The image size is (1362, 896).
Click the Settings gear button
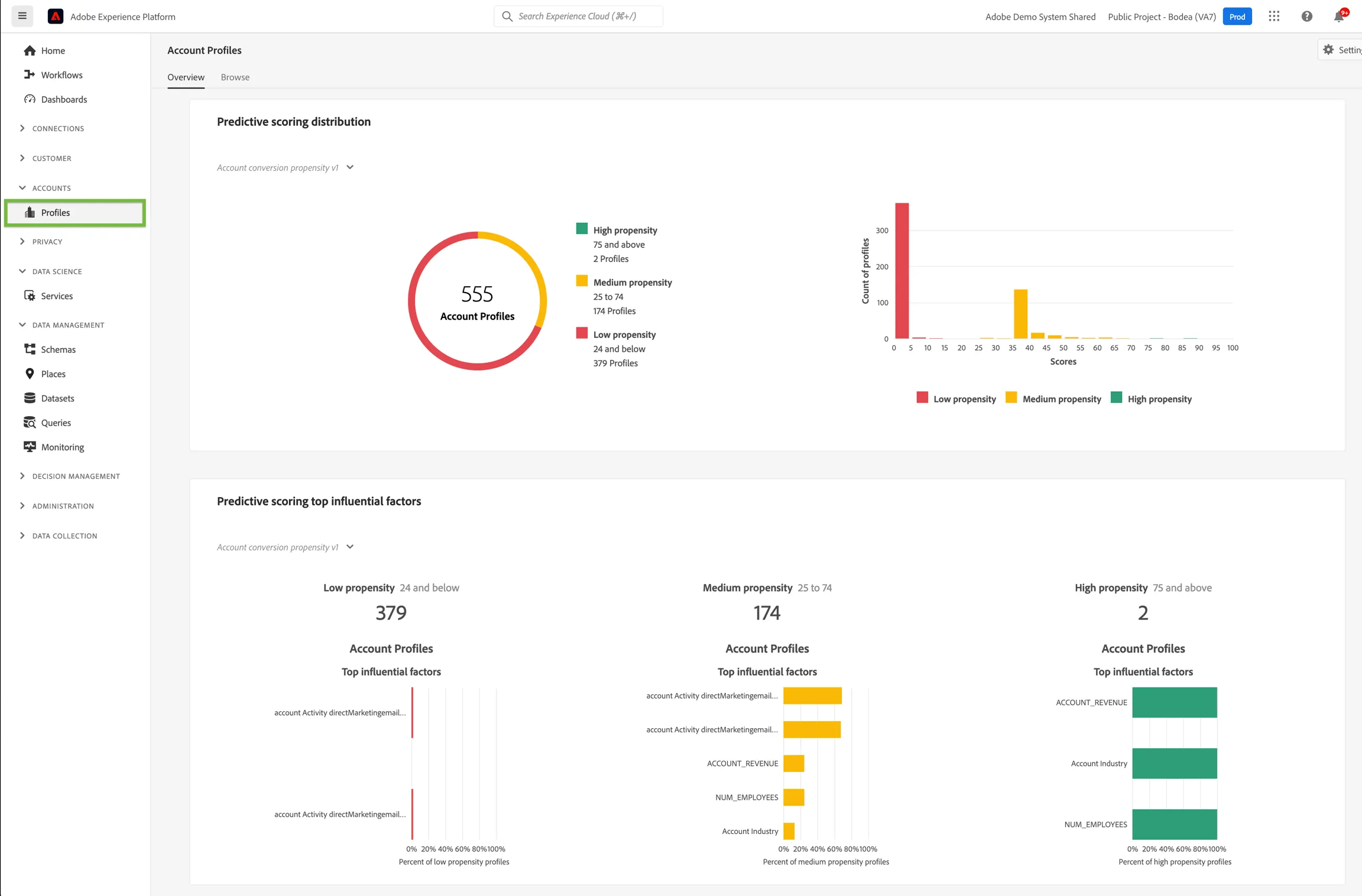tap(1340, 50)
